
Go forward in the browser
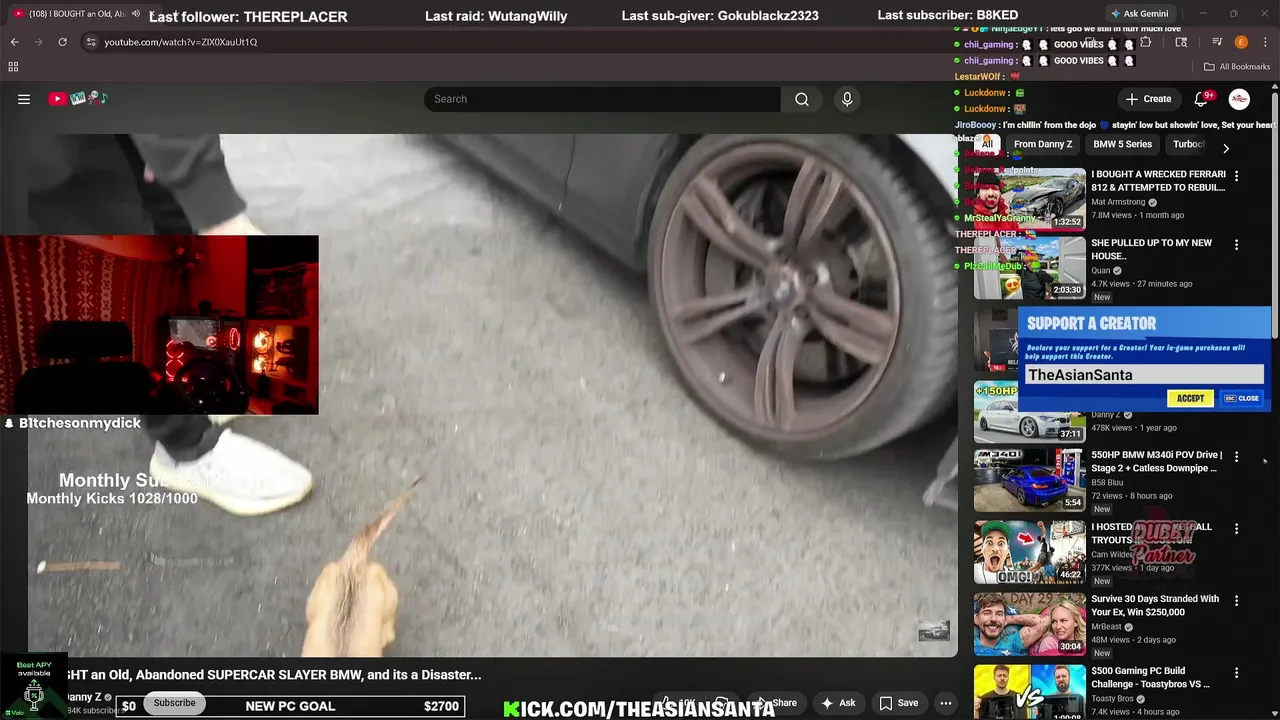coord(38,42)
